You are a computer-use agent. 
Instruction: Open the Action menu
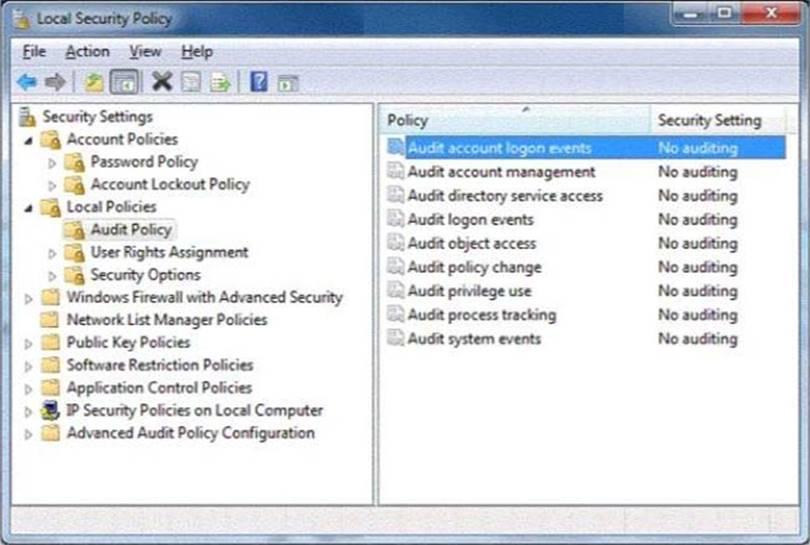pos(87,51)
